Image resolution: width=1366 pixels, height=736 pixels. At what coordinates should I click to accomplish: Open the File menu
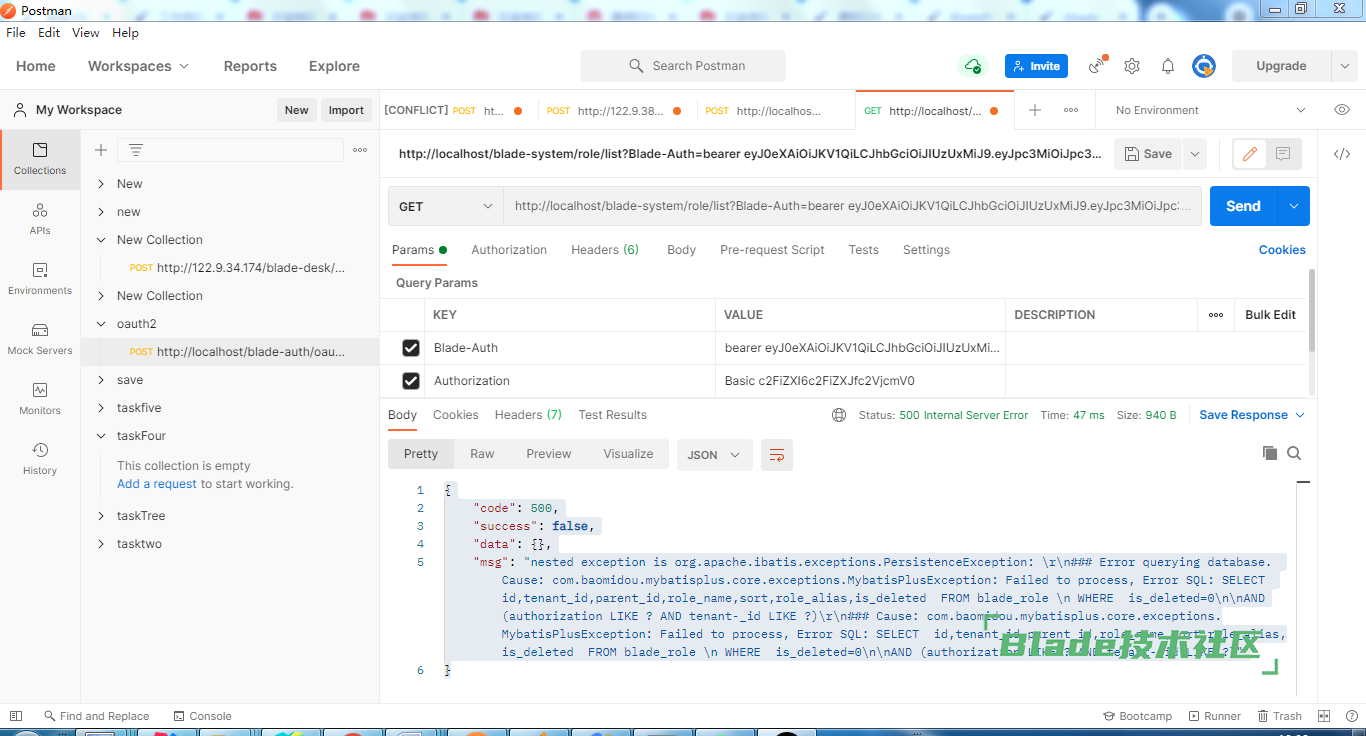[x=16, y=33]
